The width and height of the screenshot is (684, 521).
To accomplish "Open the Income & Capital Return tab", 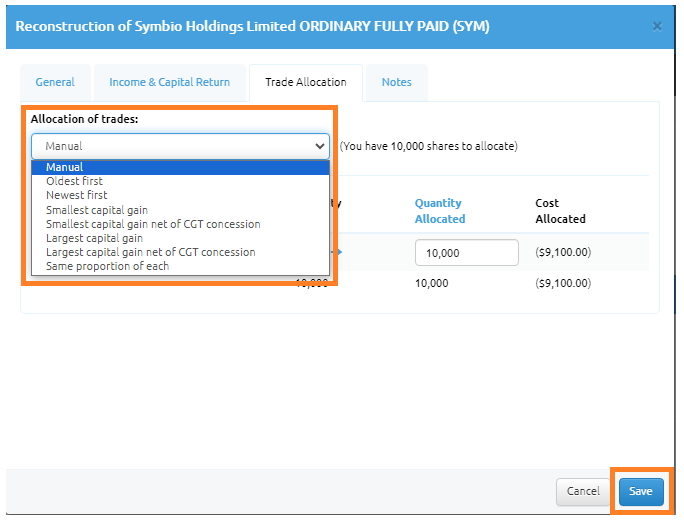I will click(169, 82).
